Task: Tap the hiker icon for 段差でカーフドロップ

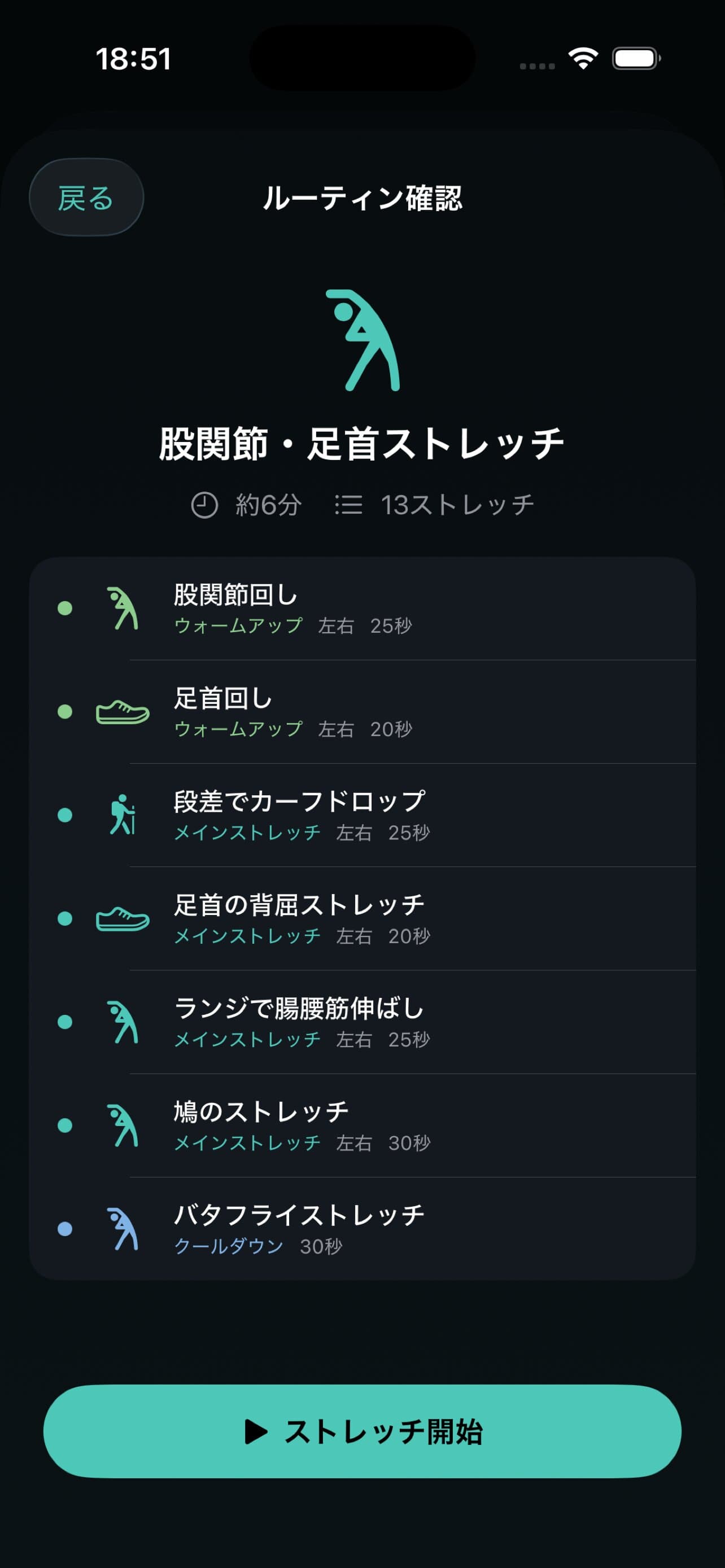Action: tap(123, 814)
